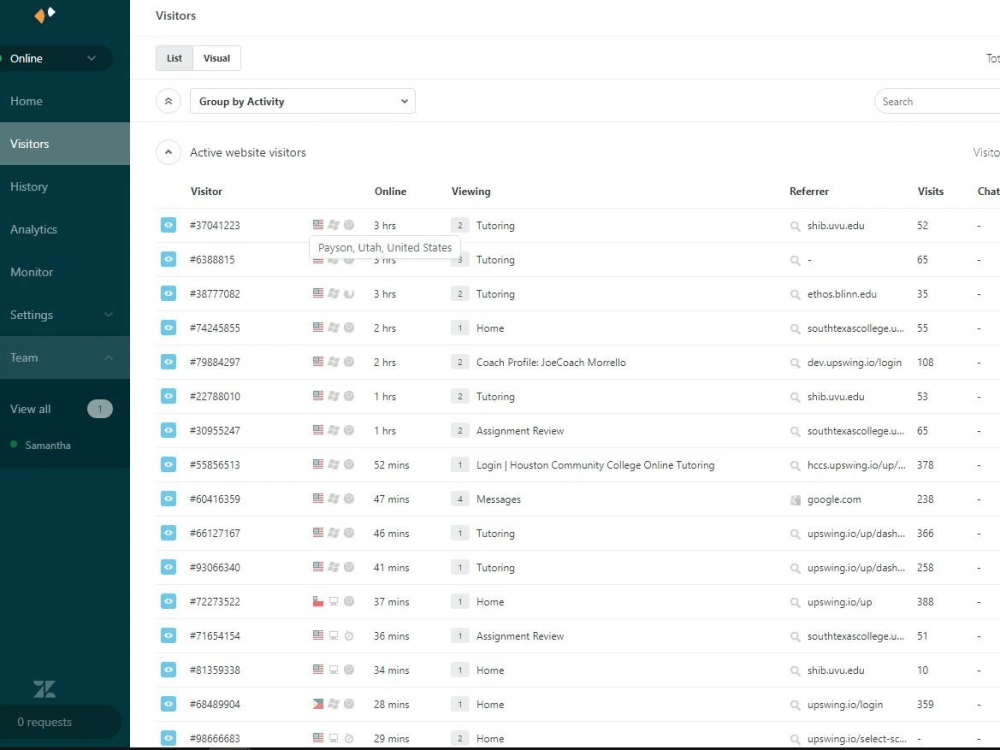Sort by the Visits column header
This screenshot has height=750, width=1000.
pos(930,191)
